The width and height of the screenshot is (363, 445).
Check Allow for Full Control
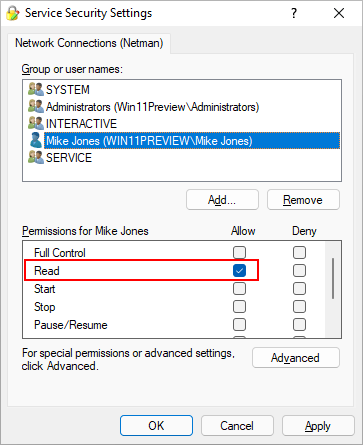coord(239,252)
